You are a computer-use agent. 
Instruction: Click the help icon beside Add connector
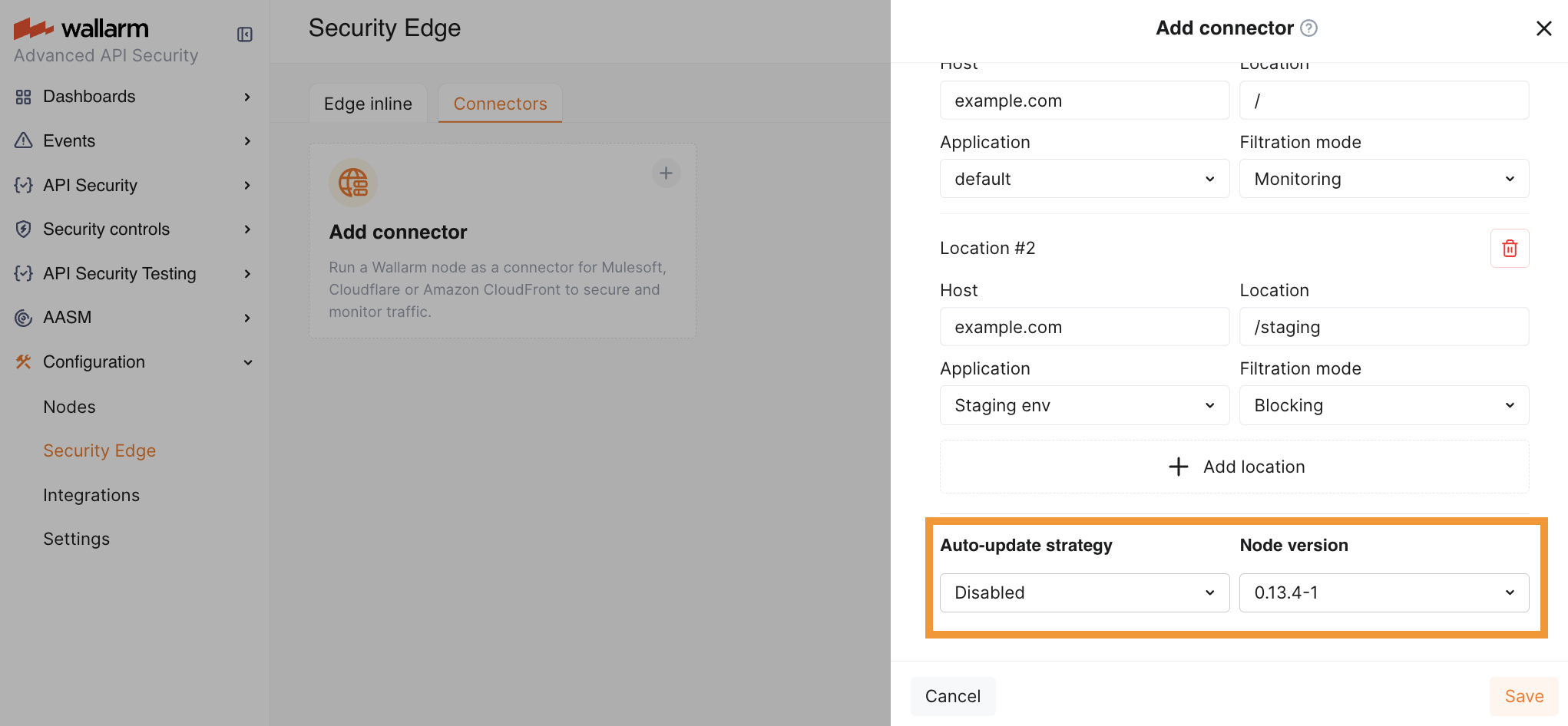click(1308, 28)
